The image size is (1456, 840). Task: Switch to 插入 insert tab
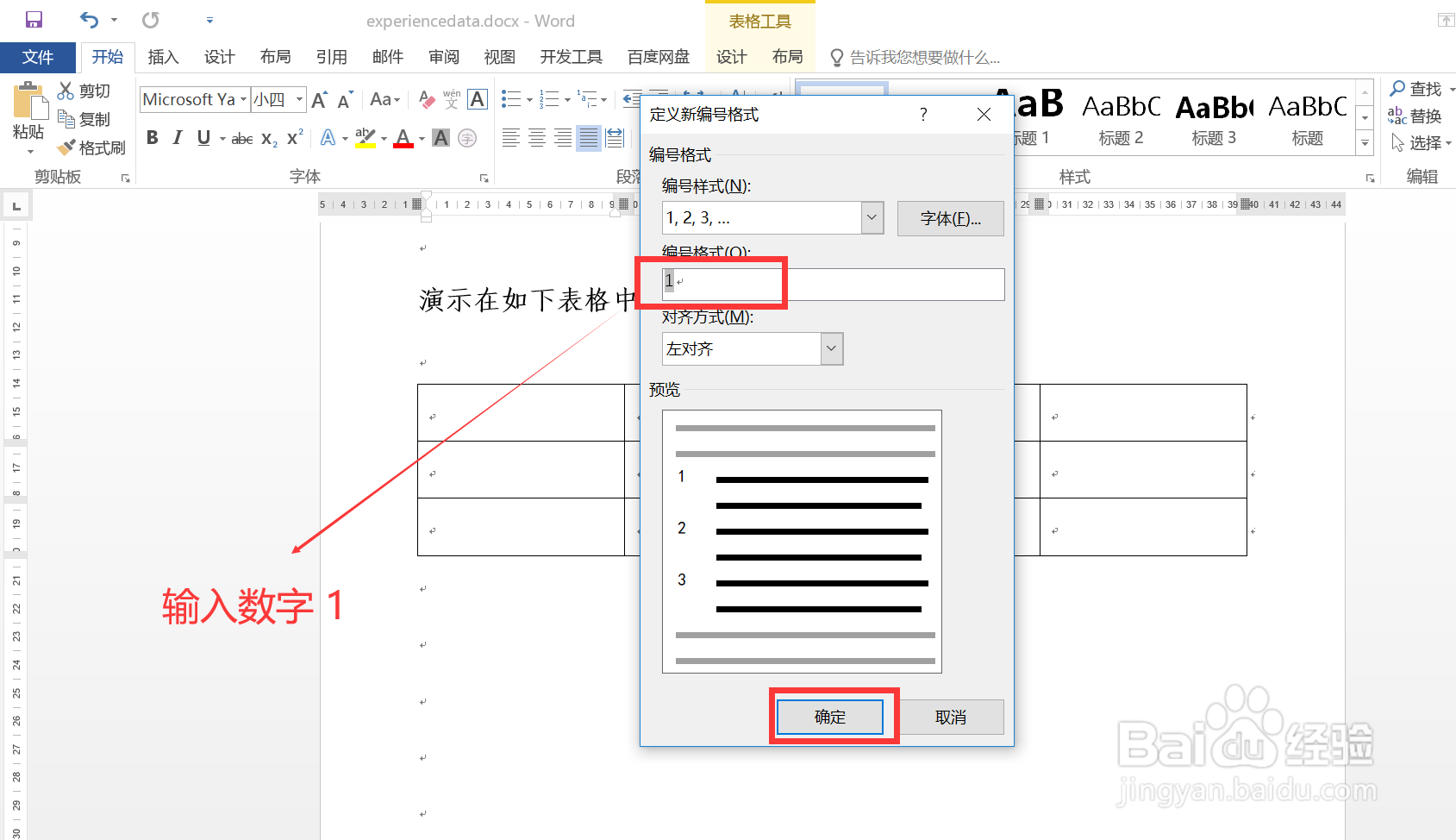point(163,57)
